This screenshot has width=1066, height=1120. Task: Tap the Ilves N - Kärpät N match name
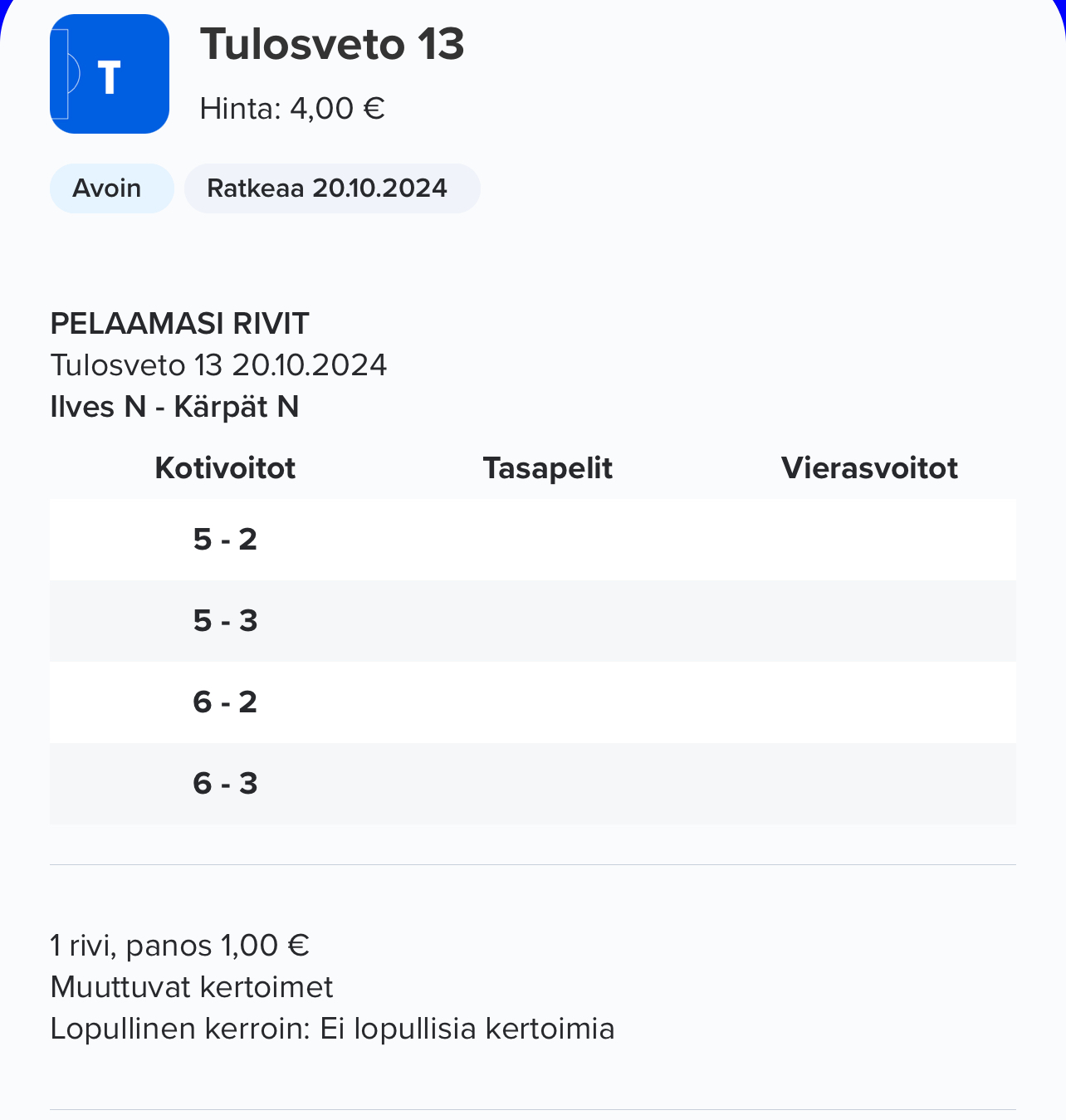coord(174,407)
